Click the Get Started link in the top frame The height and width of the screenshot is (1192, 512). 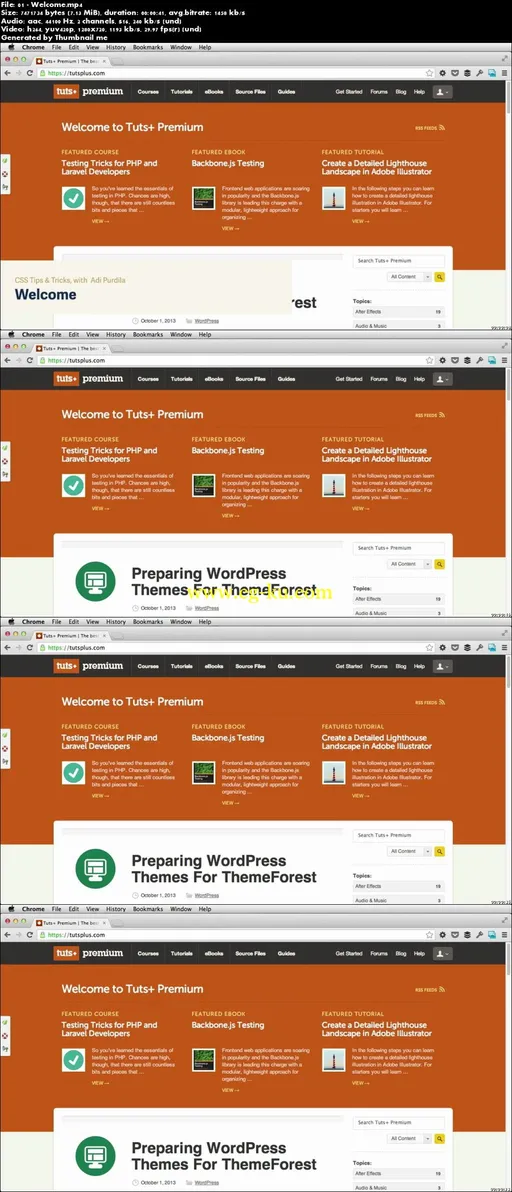(349, 92)
